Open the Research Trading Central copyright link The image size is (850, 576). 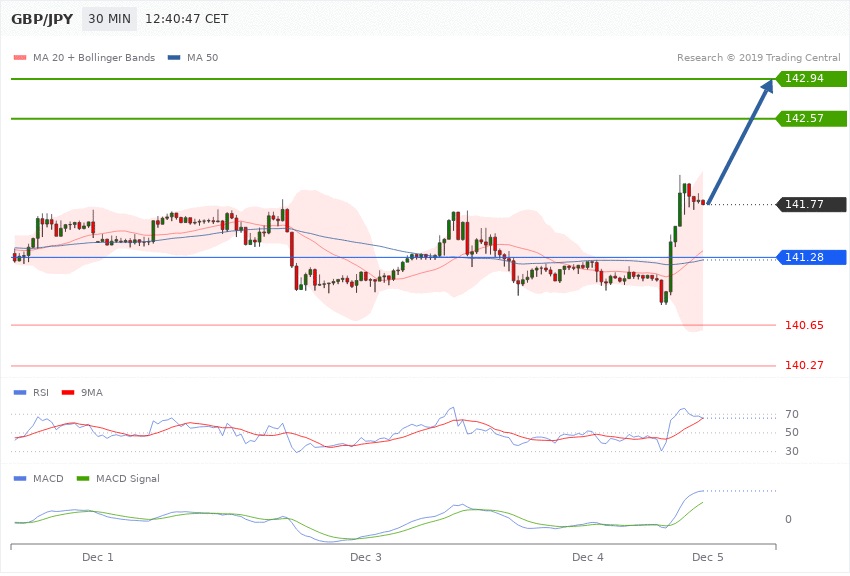click(x=758, y=58)
